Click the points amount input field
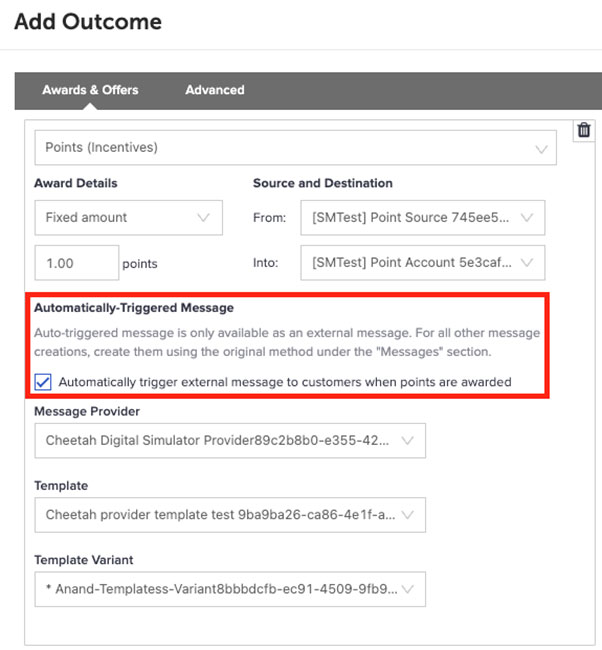 (77, 264)
